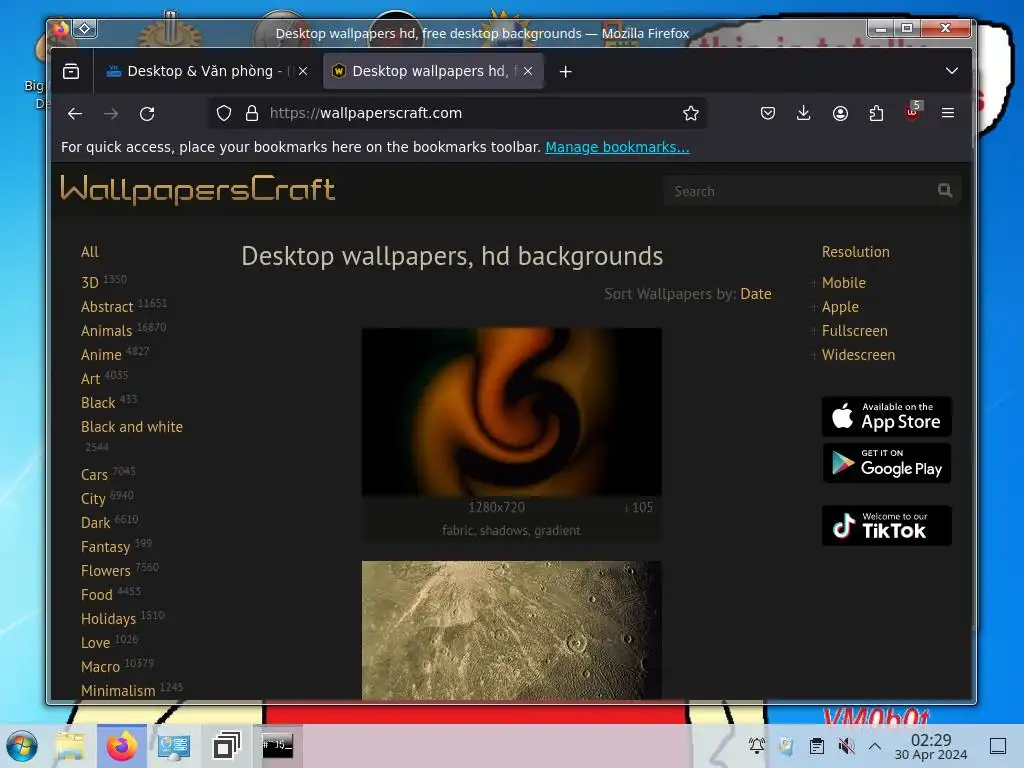Click the 1280x720 resolution label
Screen dimensions: 1024x768
point(496,507)
